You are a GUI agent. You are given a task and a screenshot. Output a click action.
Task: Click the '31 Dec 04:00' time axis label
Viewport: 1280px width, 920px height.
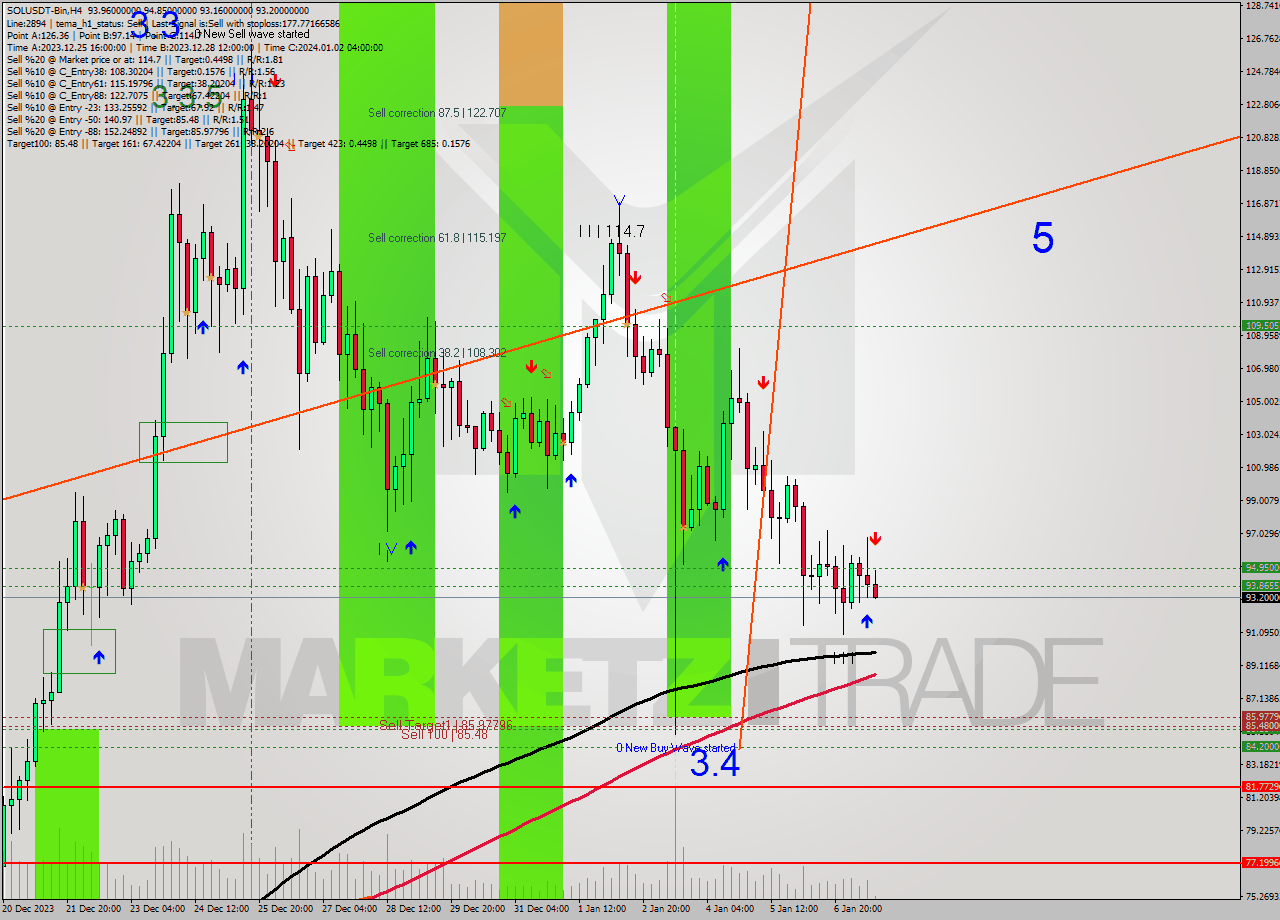pos(541,909)
